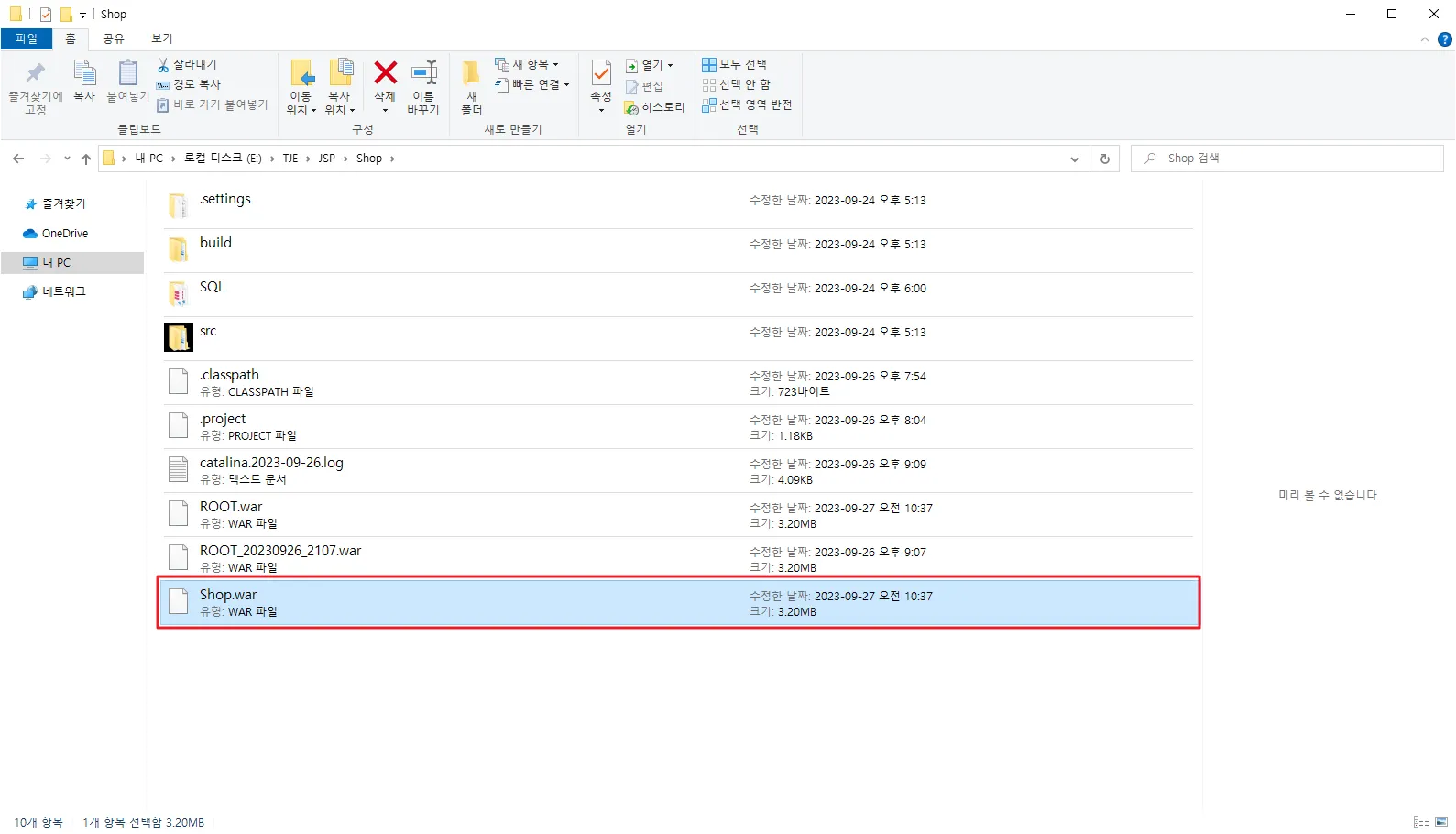Click the Forward navigation arrow
1456x834 pixels.
pyautogui.click(x=45, y=159)
